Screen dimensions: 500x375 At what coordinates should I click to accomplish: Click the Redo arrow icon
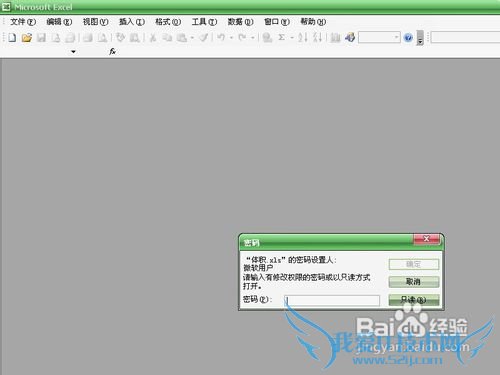[242, 37]
